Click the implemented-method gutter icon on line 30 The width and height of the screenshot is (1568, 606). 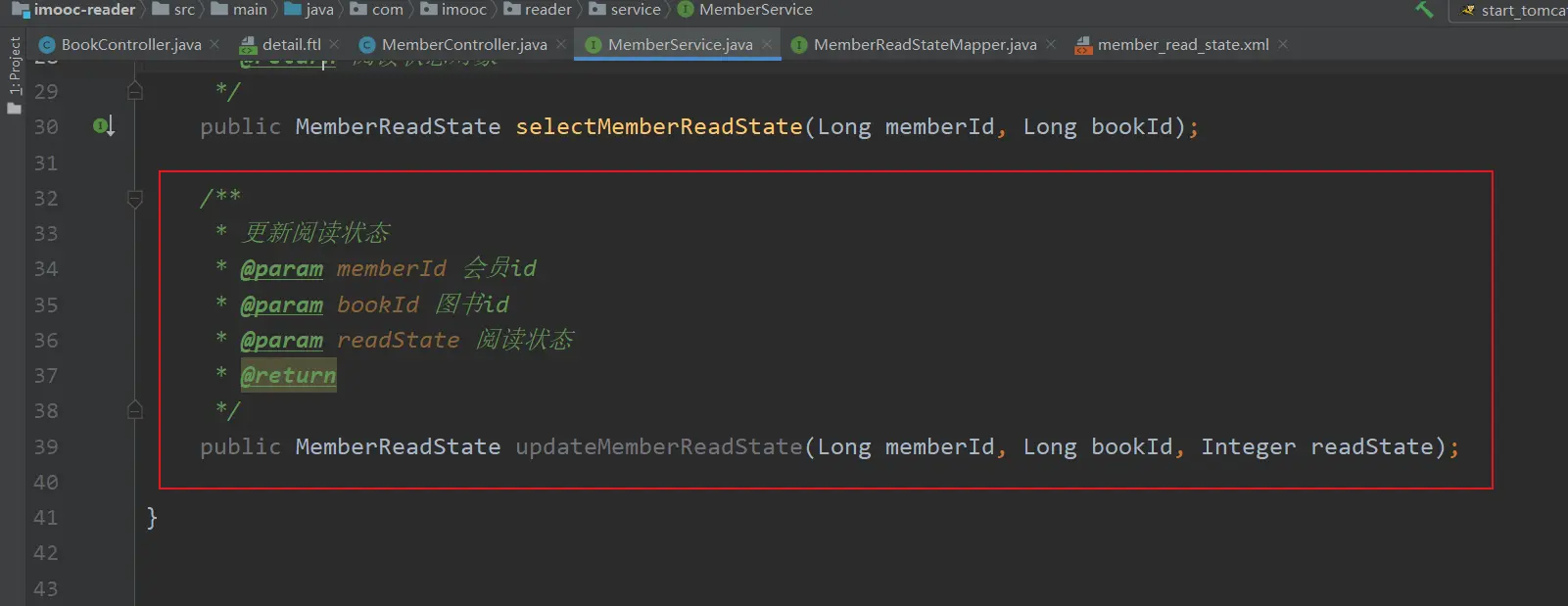pos(104,126)
